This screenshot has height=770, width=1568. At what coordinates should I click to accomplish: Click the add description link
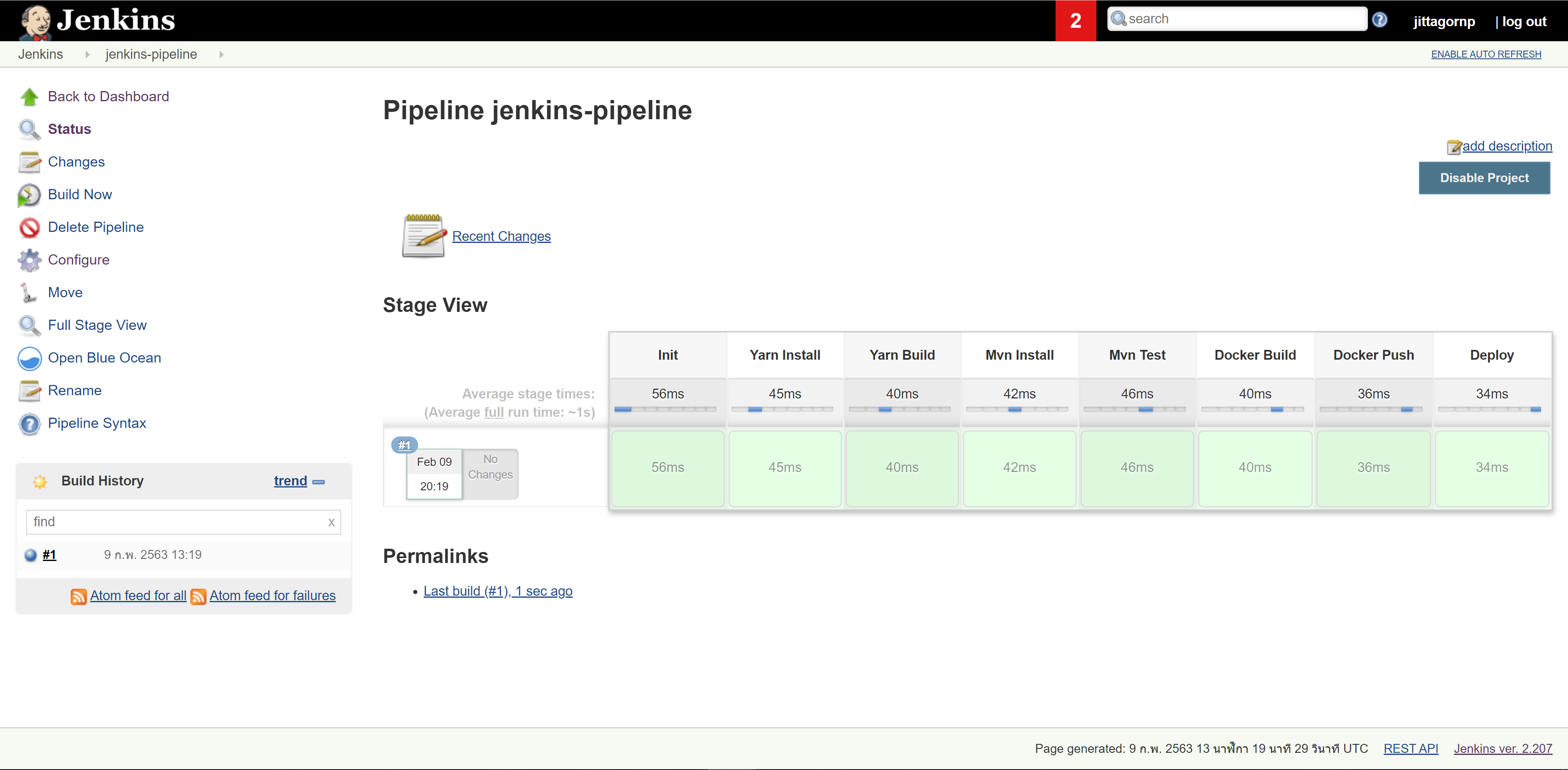[1507, 146]
